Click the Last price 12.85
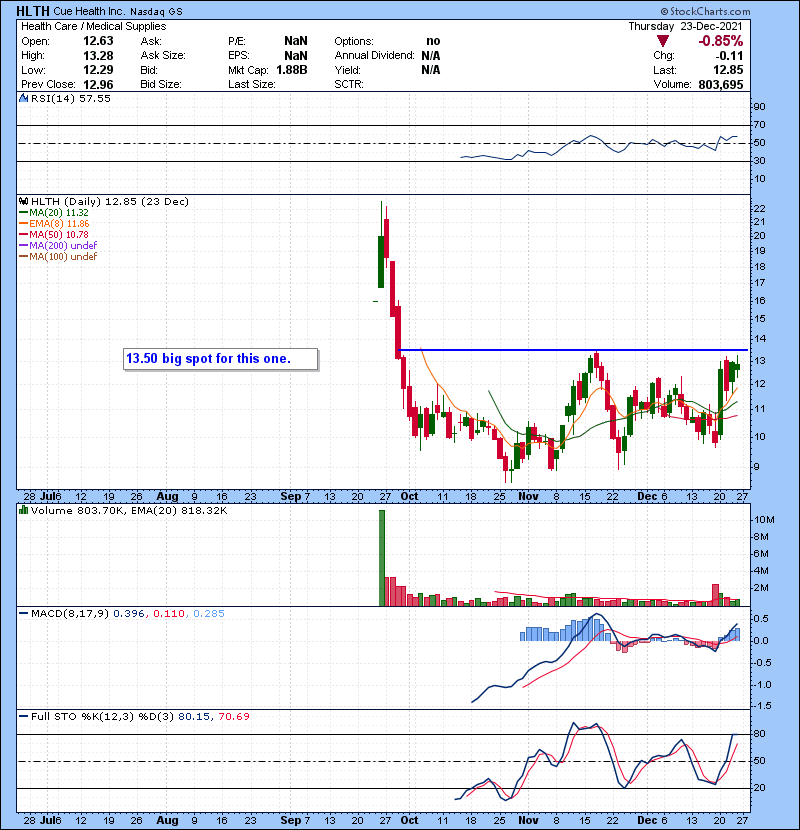The height and width of the screenshot is (830, 800). (728, 70)
